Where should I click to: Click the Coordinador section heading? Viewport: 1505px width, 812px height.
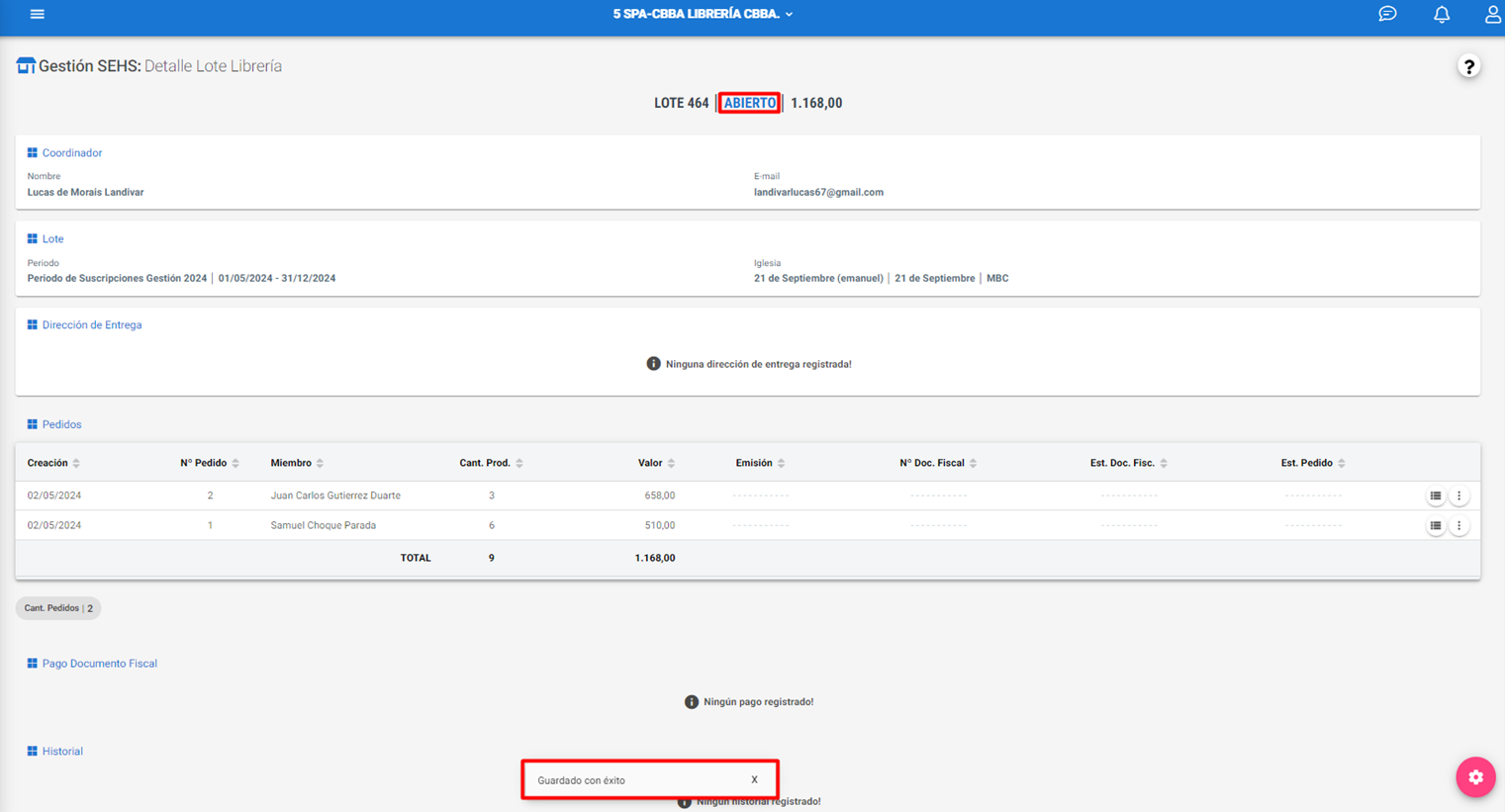click(x=71, y=152)
